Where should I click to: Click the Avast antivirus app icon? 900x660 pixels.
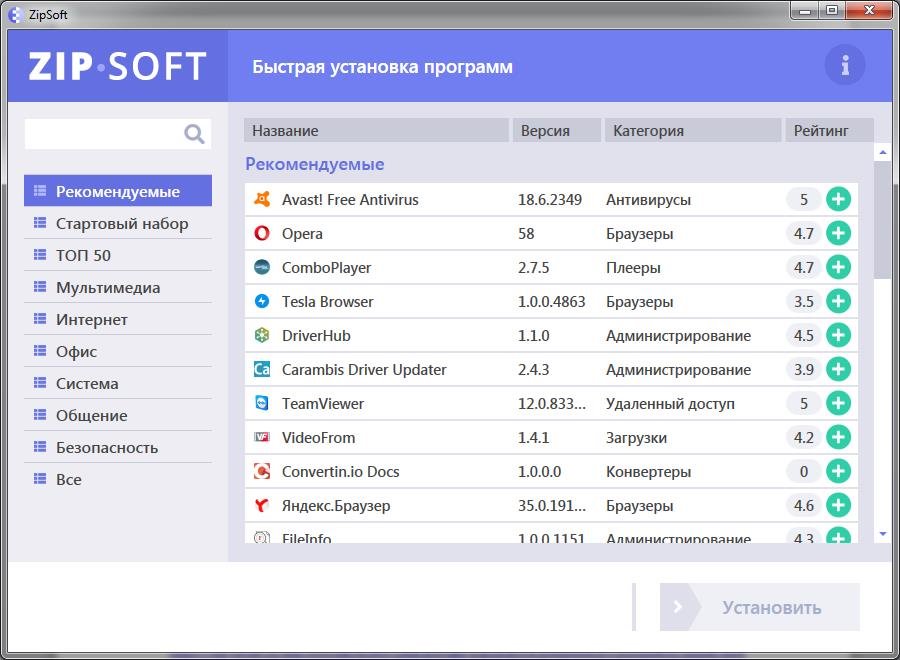pos(262,199)
